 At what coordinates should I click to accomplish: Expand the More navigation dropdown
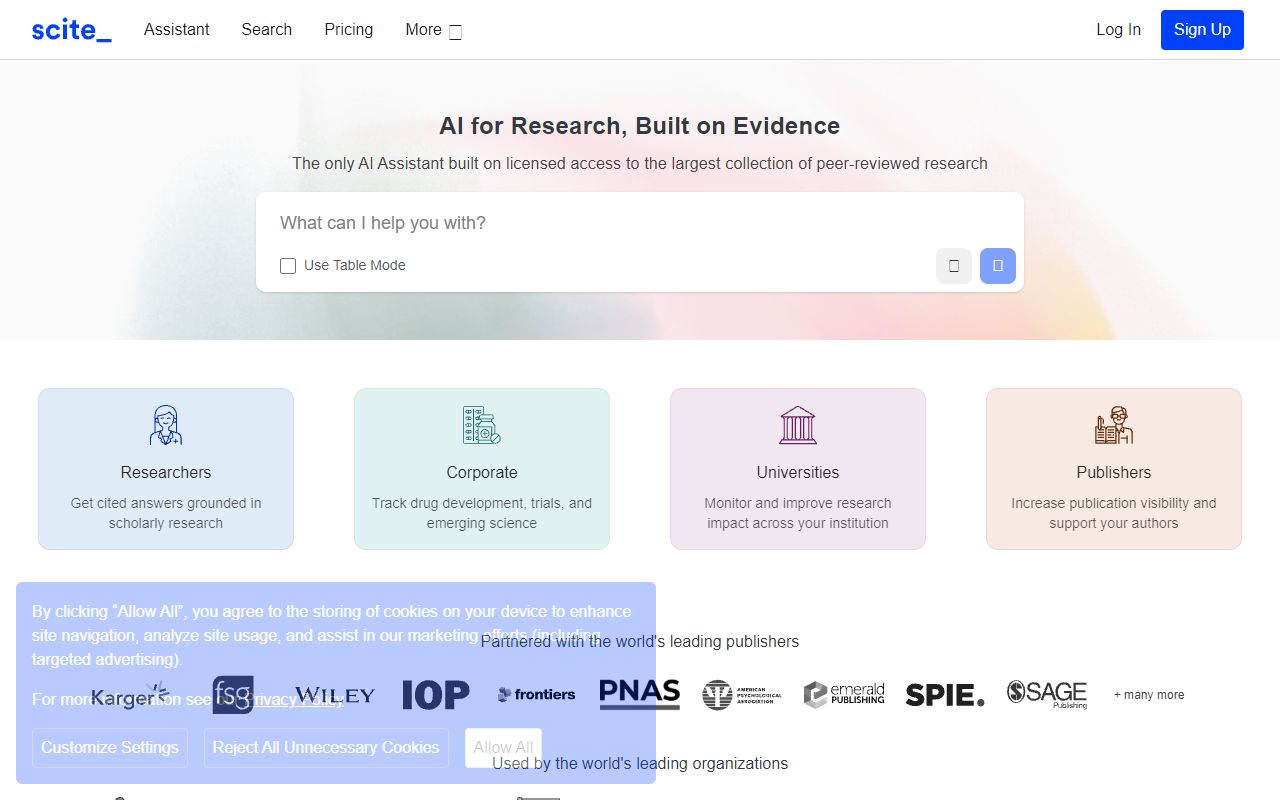click(432, 30)
